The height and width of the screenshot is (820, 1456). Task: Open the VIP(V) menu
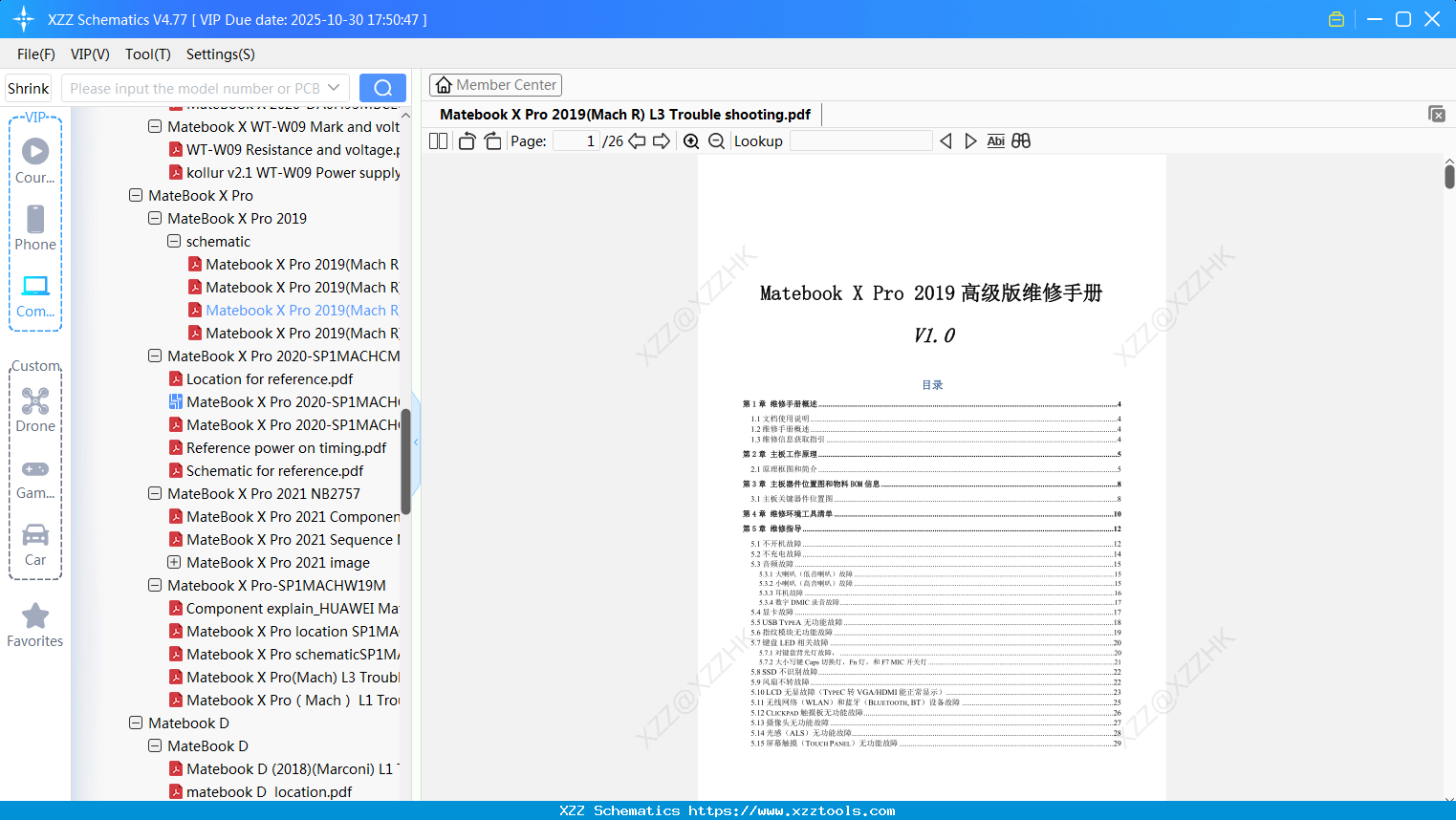click(90, 54)
